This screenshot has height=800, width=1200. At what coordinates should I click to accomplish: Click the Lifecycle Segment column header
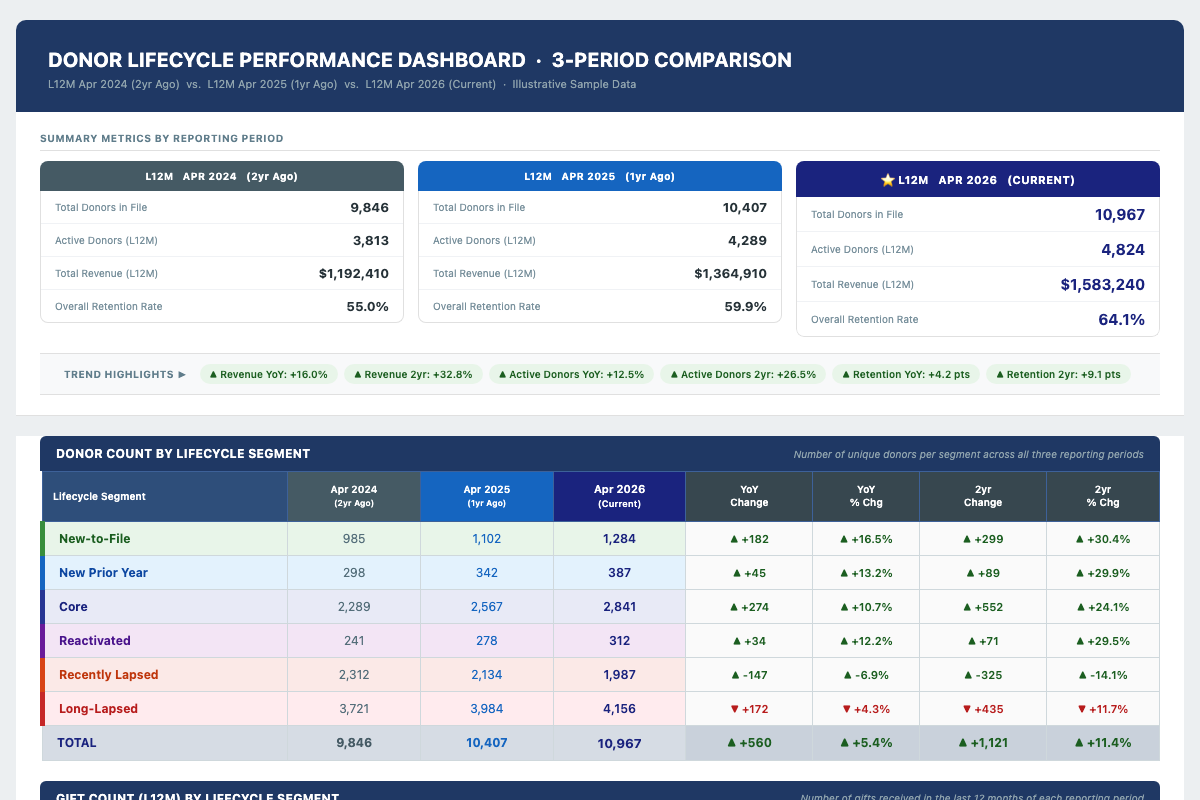click(164, 496)
